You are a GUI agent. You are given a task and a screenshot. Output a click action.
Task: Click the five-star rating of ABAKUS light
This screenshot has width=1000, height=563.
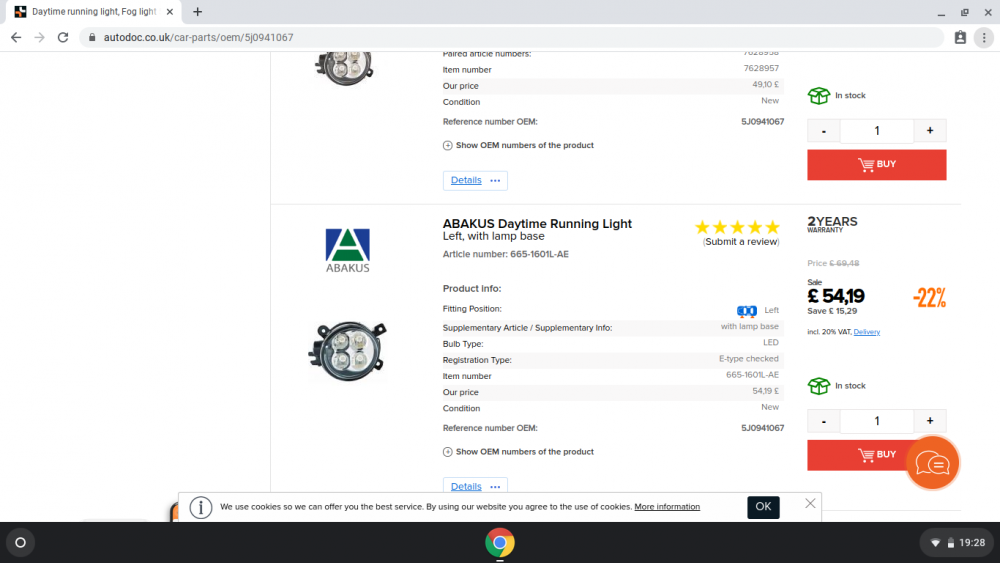point(737,227)
